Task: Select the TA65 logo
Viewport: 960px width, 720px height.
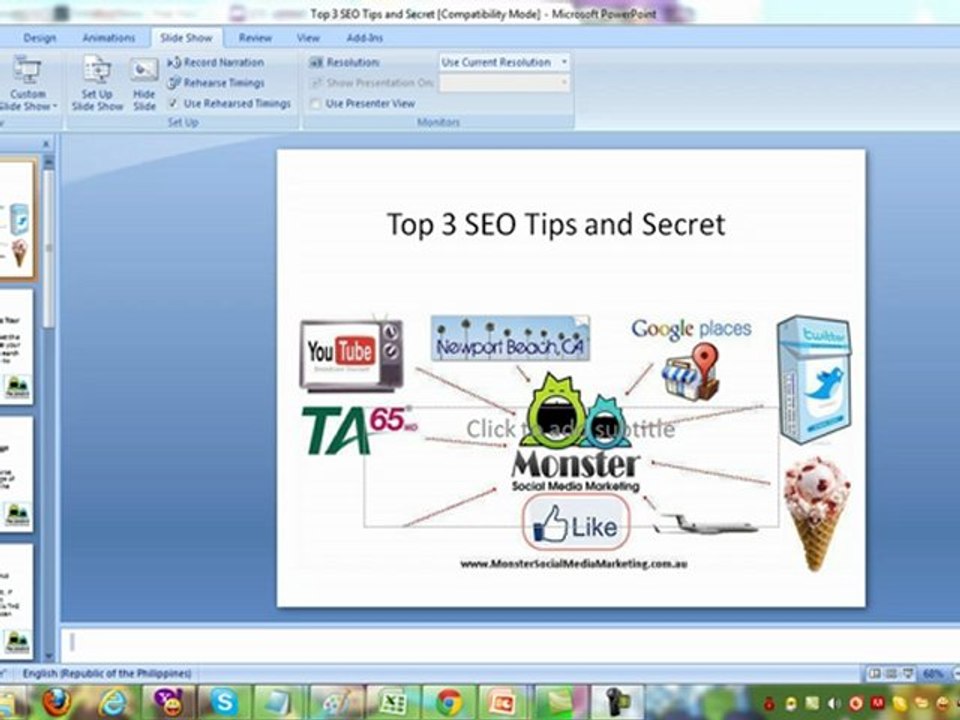Action: 359,430
